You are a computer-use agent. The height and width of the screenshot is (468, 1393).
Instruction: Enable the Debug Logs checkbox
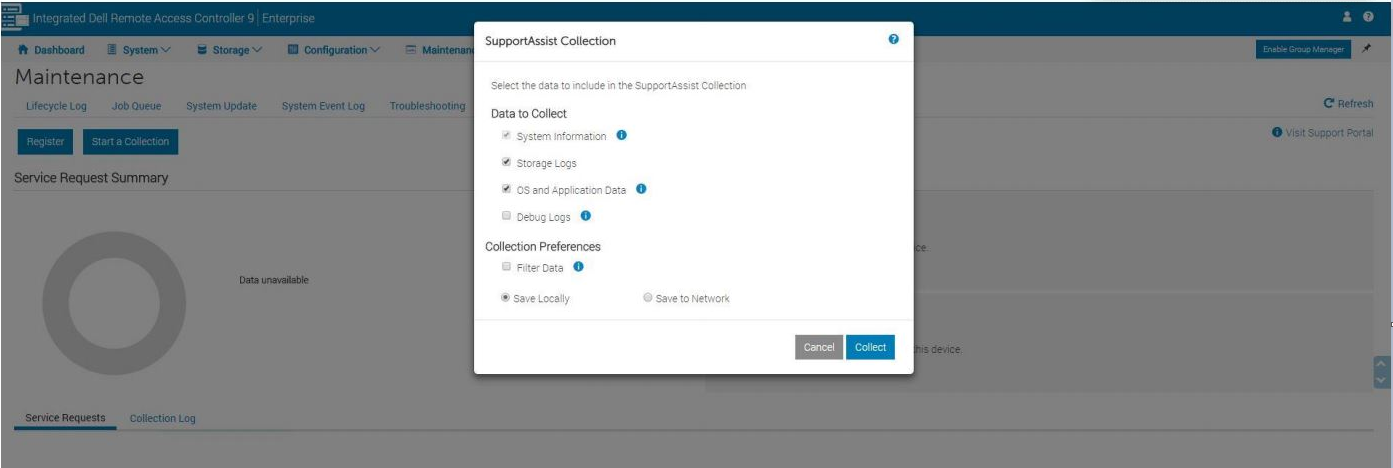[x=507, y=216]
